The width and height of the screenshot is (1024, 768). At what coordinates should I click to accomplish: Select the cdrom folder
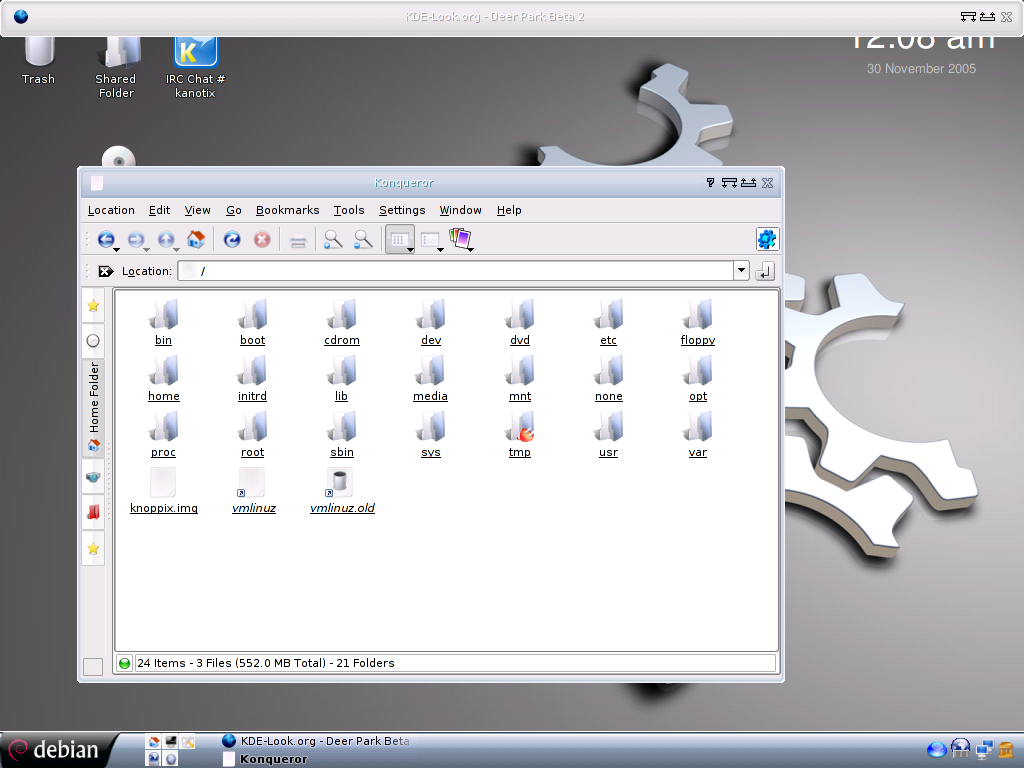pos(342,323)
